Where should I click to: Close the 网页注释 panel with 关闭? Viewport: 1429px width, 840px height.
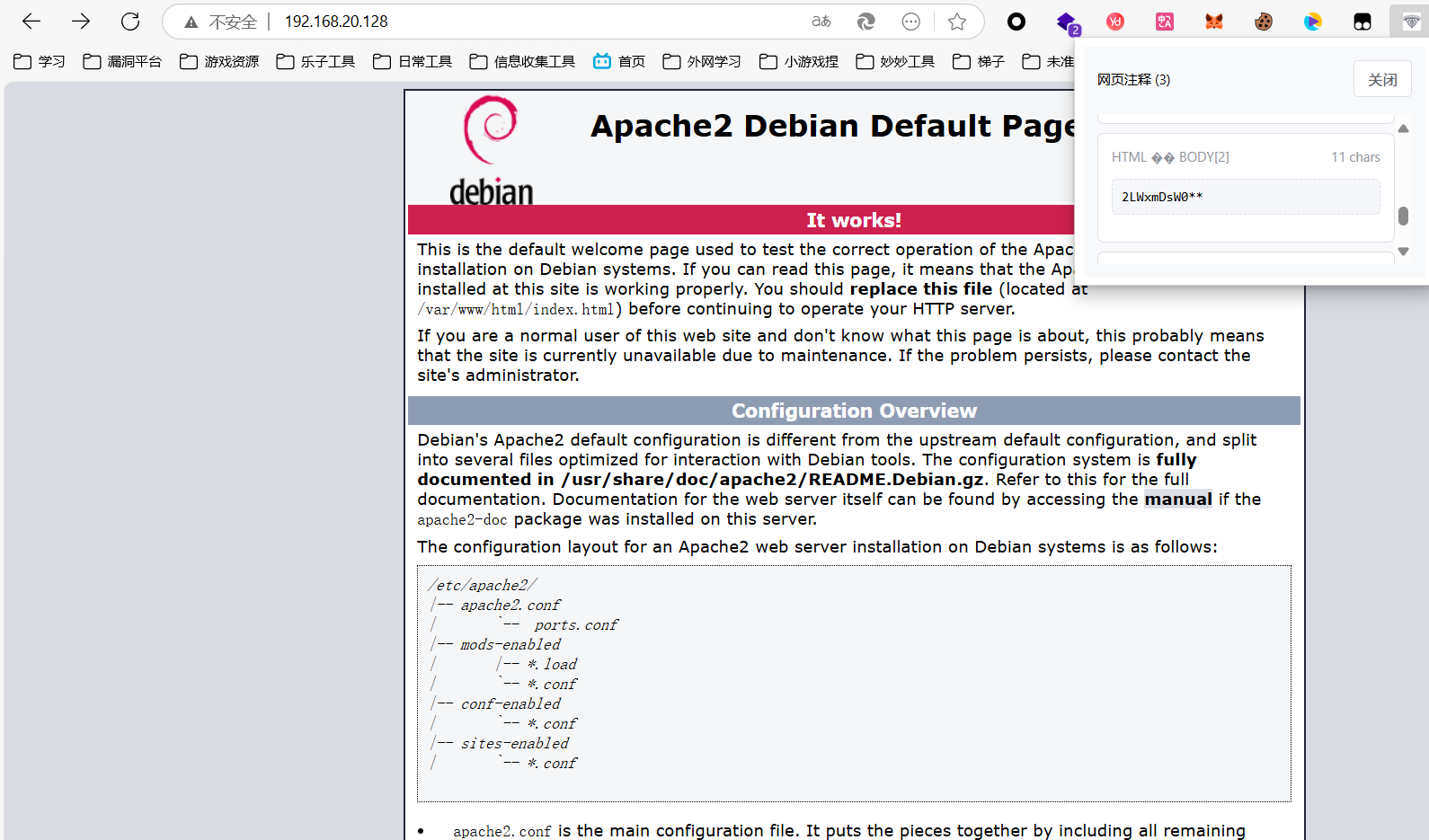point(1382,79)
